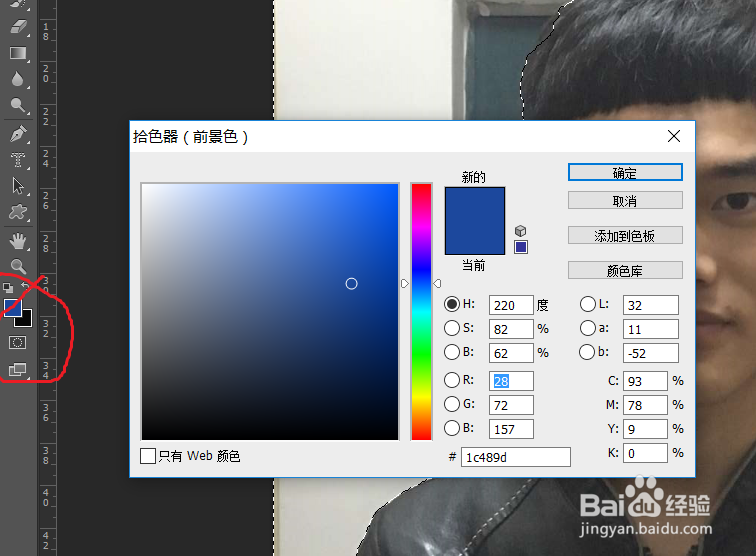Click the G field showing 72

pyautogui.click(x=511, y=405)
